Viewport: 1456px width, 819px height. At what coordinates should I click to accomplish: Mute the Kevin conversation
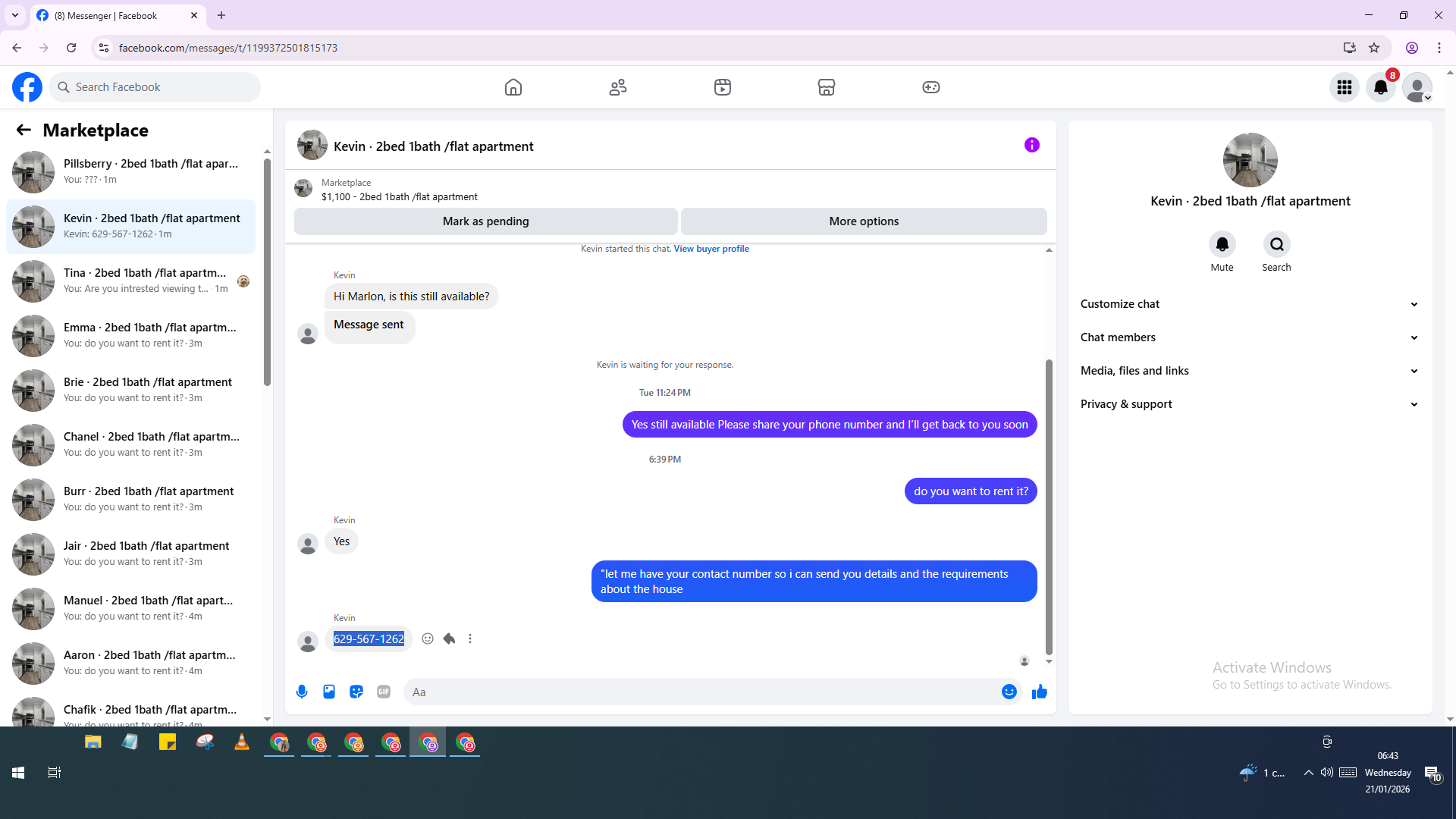(x=1222, y=245)
